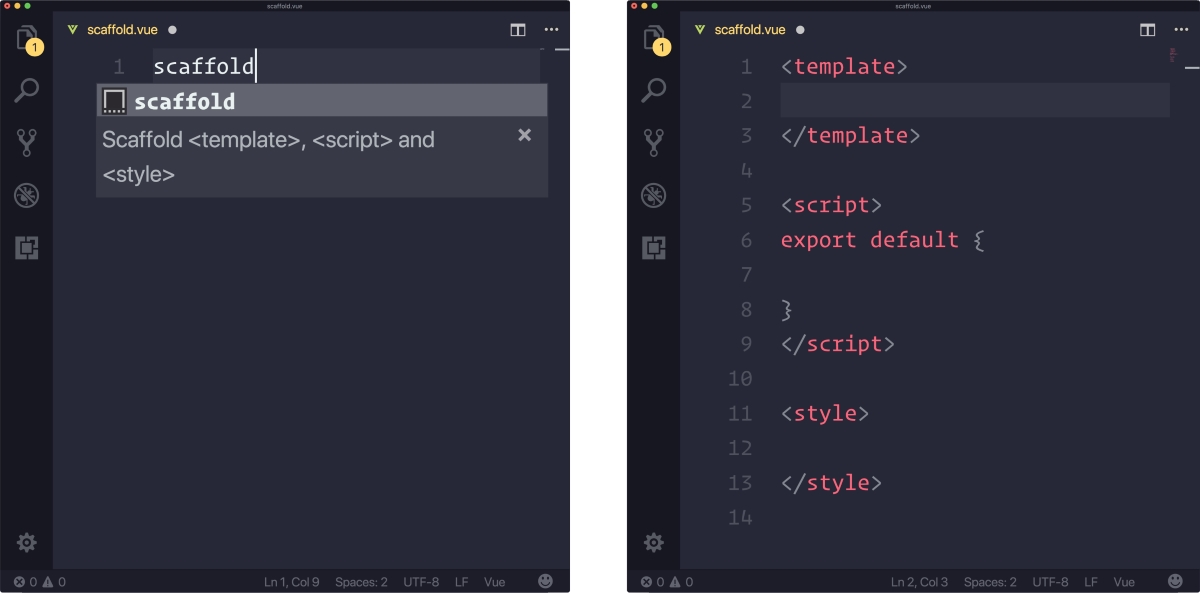Show errors and warnings in the left window
The image size is (1200, 593).
pos(40,581)
